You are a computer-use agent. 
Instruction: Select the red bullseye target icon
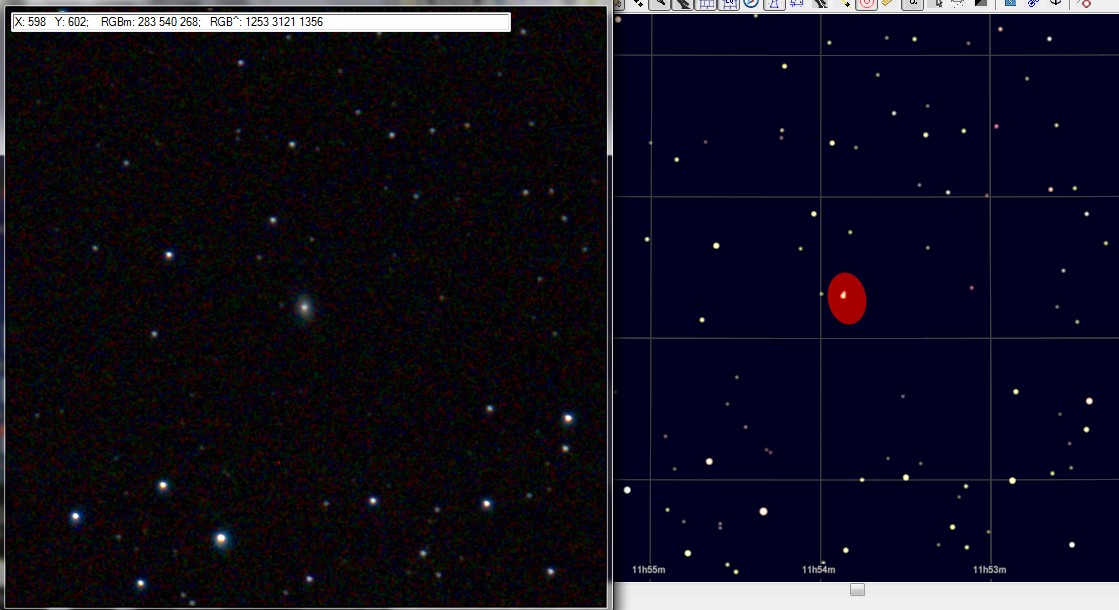pyautogui.click(x=866, y=4)
